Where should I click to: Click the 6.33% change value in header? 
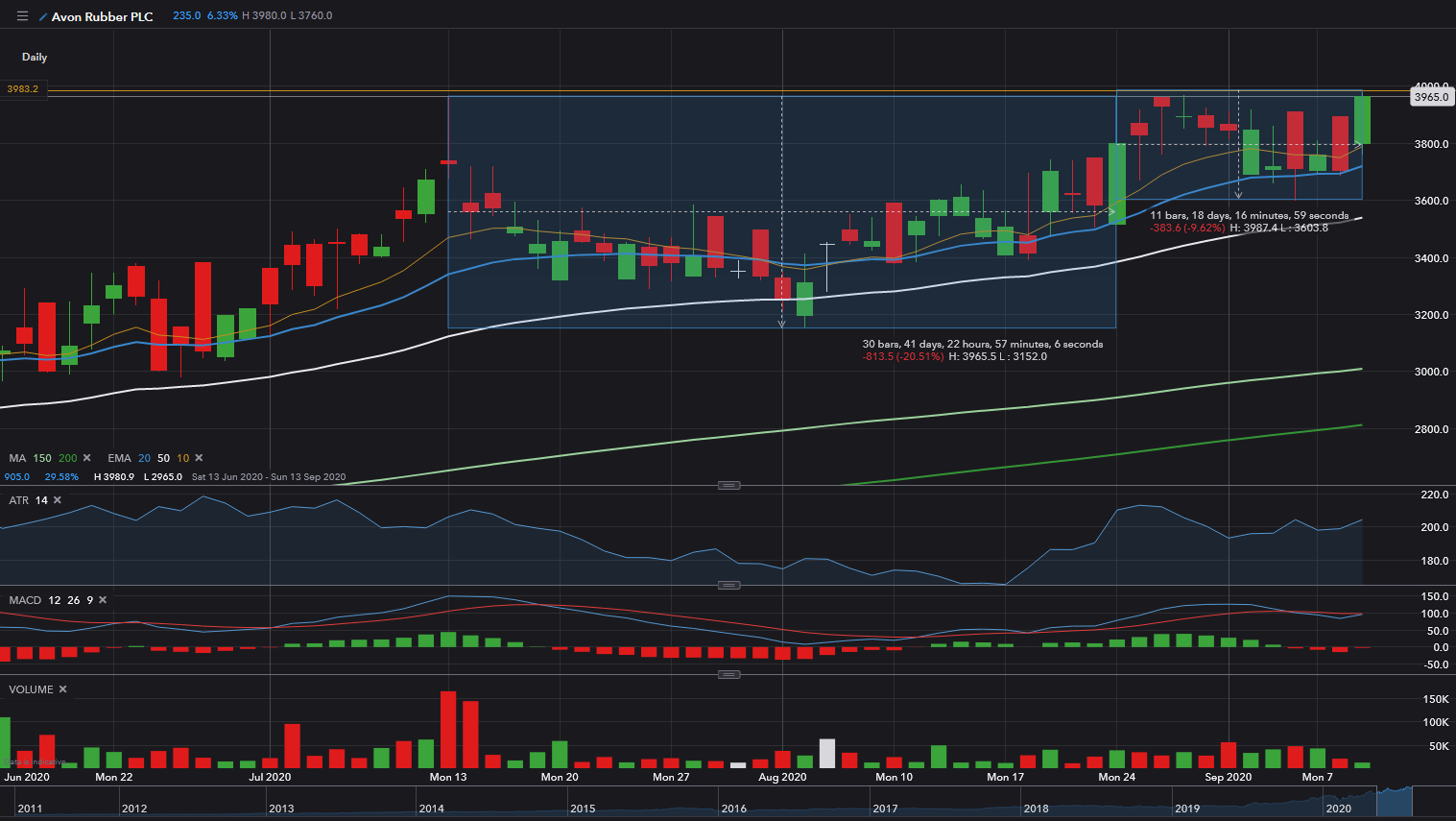point(222,15)
